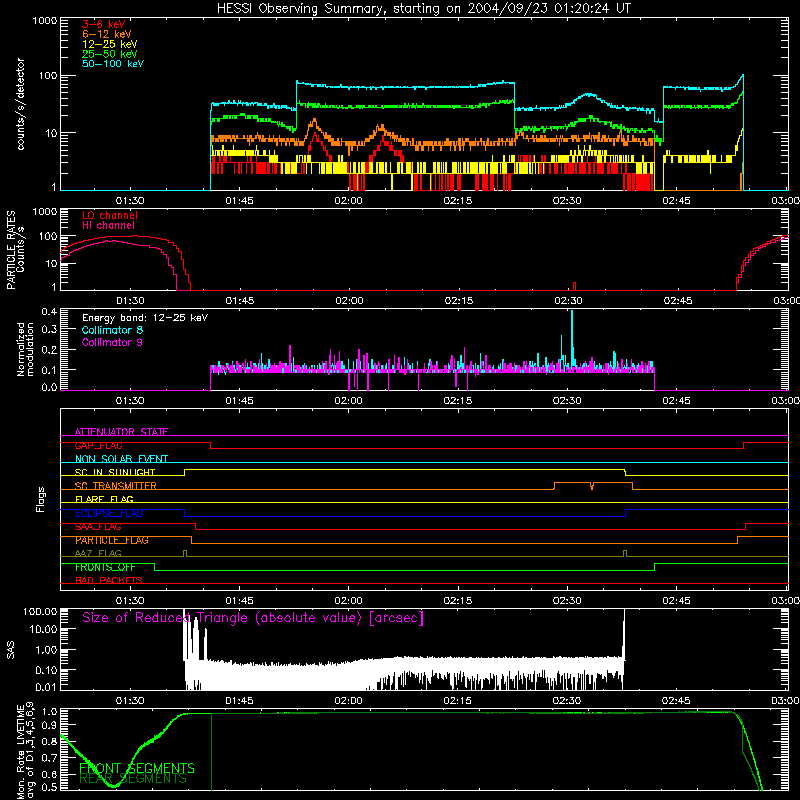Image resolution: width=800 pixels, height=800 pixels.
Task: Click the HI channel legend label
Action: tap(108, 226)
